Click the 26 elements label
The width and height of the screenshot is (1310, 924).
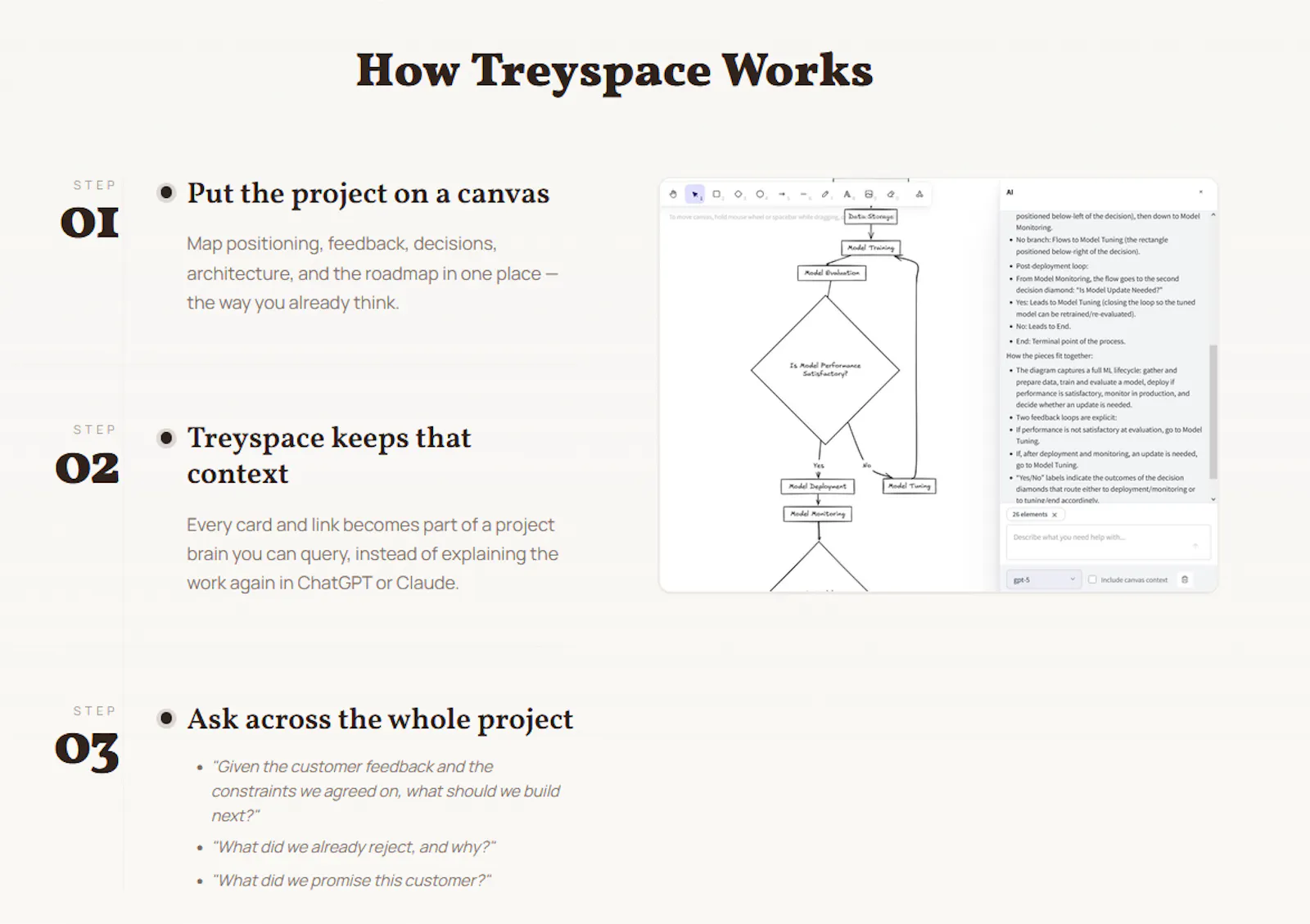coord(1029,515)
